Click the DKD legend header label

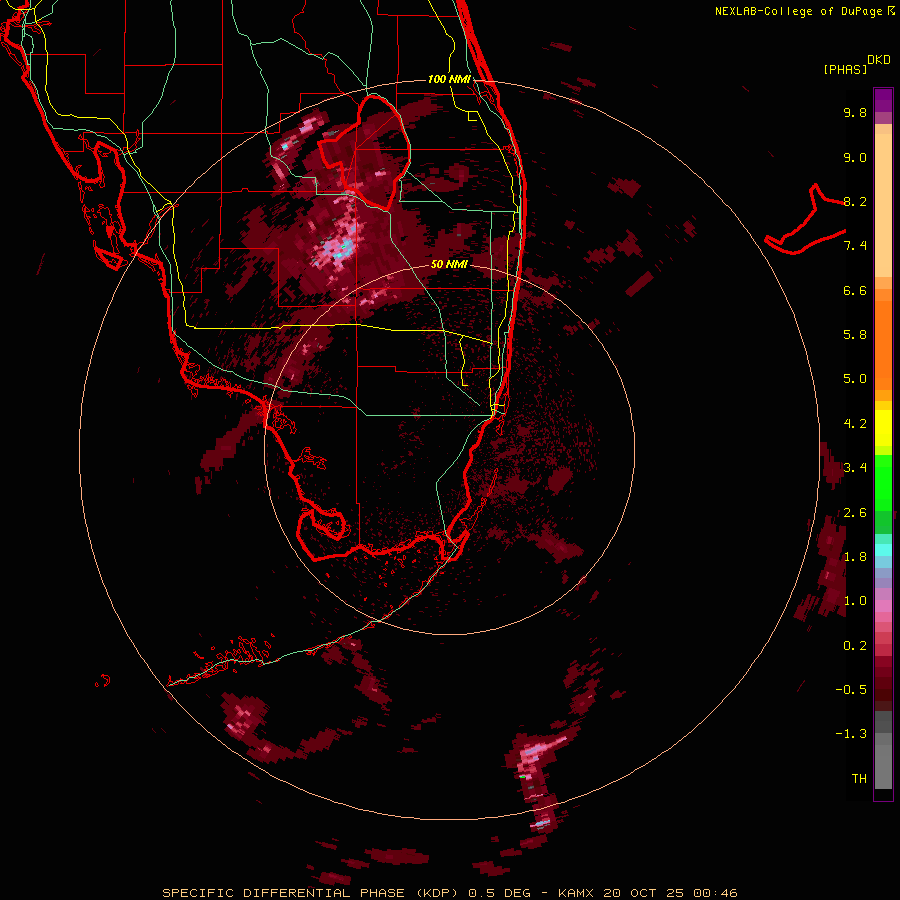(879, 60)
